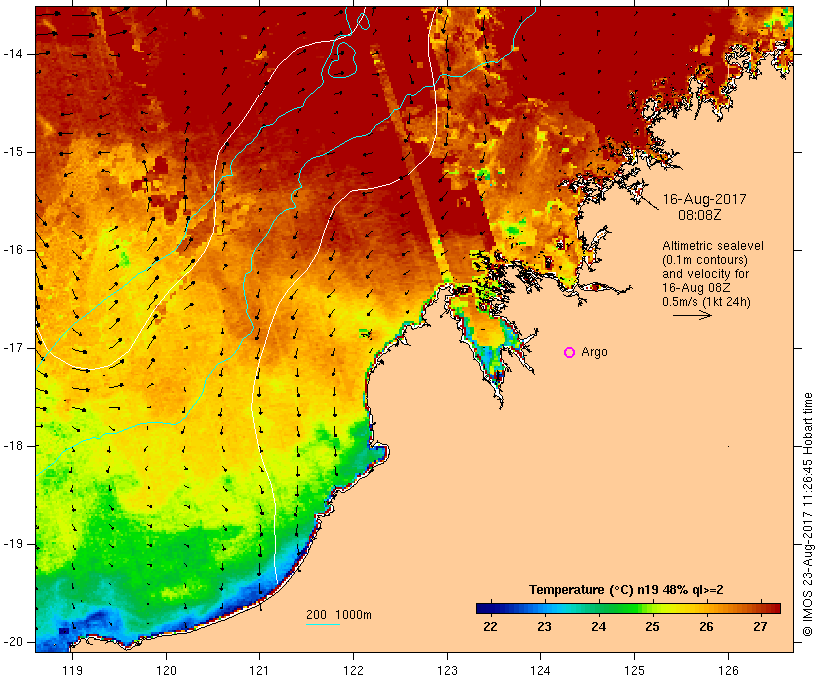Click the longitude label '122'

pos(354,670)
